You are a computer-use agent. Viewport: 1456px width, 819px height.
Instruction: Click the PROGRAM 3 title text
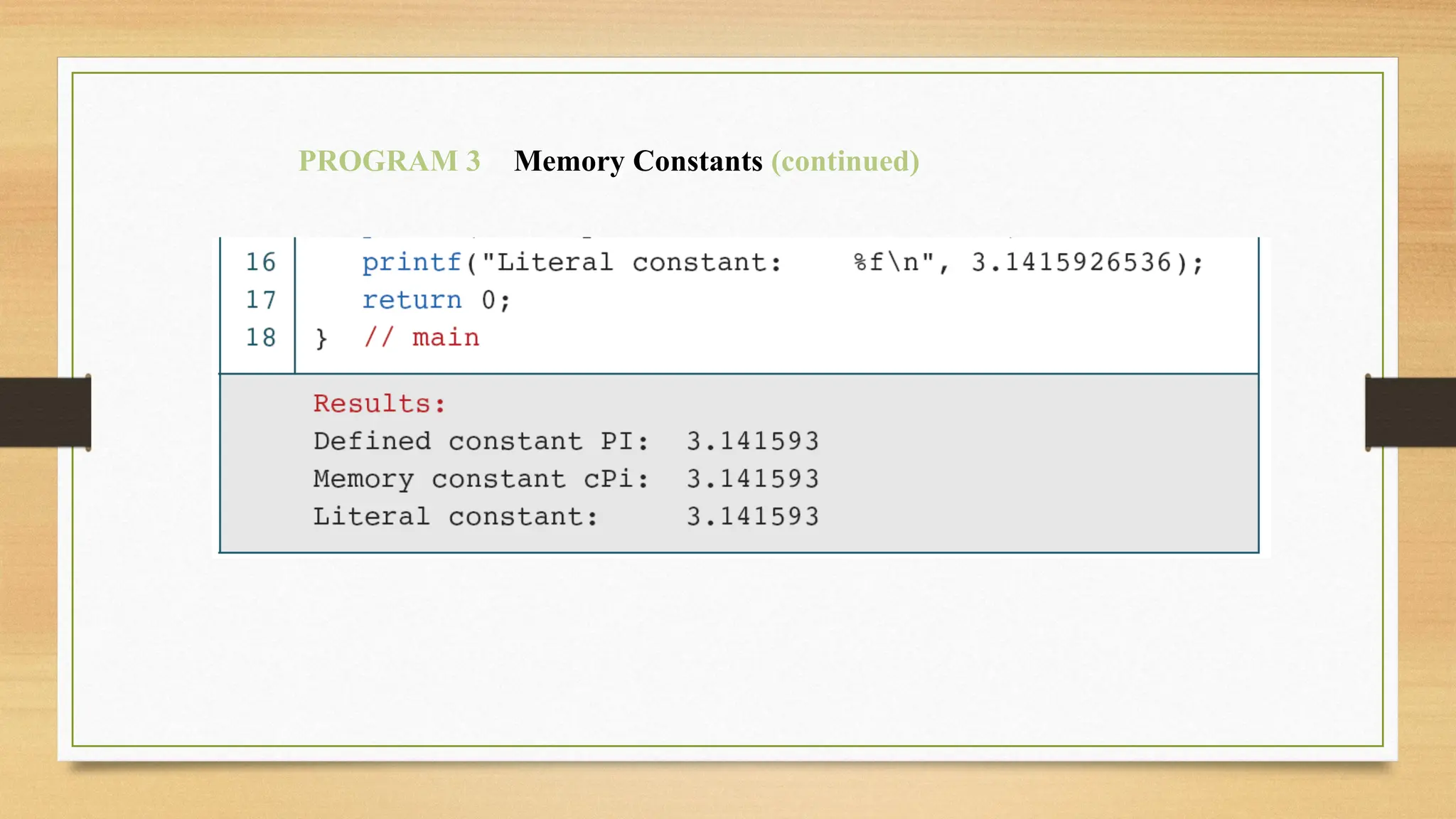pos(389,161)
